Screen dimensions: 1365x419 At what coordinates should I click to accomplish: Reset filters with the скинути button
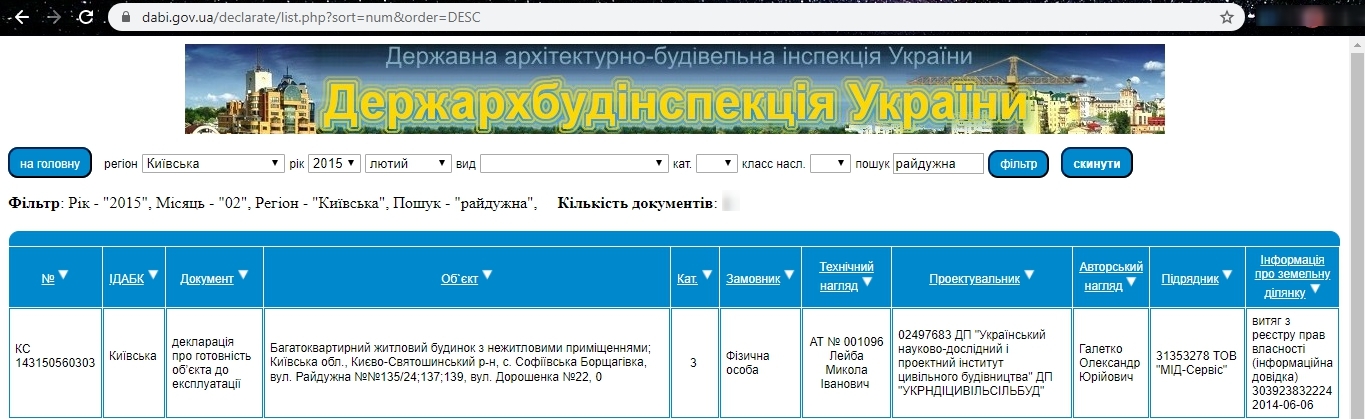click(x=1096, y=163)
